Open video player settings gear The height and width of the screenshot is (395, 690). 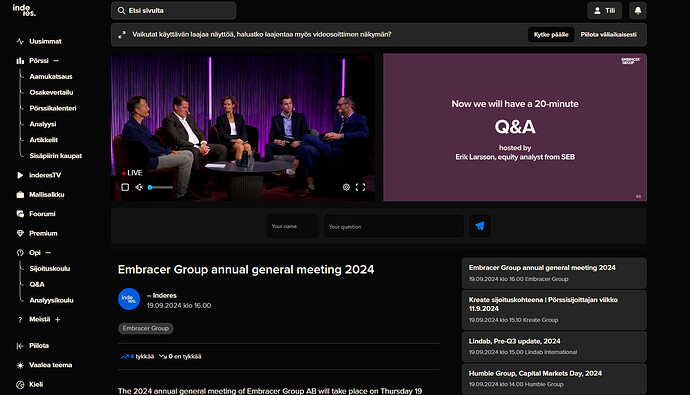[346, 187]
